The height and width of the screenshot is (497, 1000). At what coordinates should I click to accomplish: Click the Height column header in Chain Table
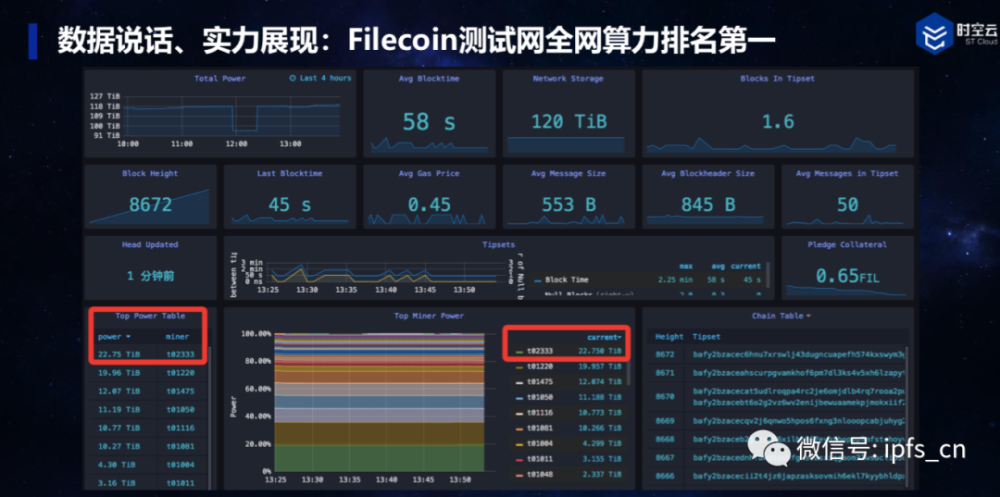[x=669, y=337]
